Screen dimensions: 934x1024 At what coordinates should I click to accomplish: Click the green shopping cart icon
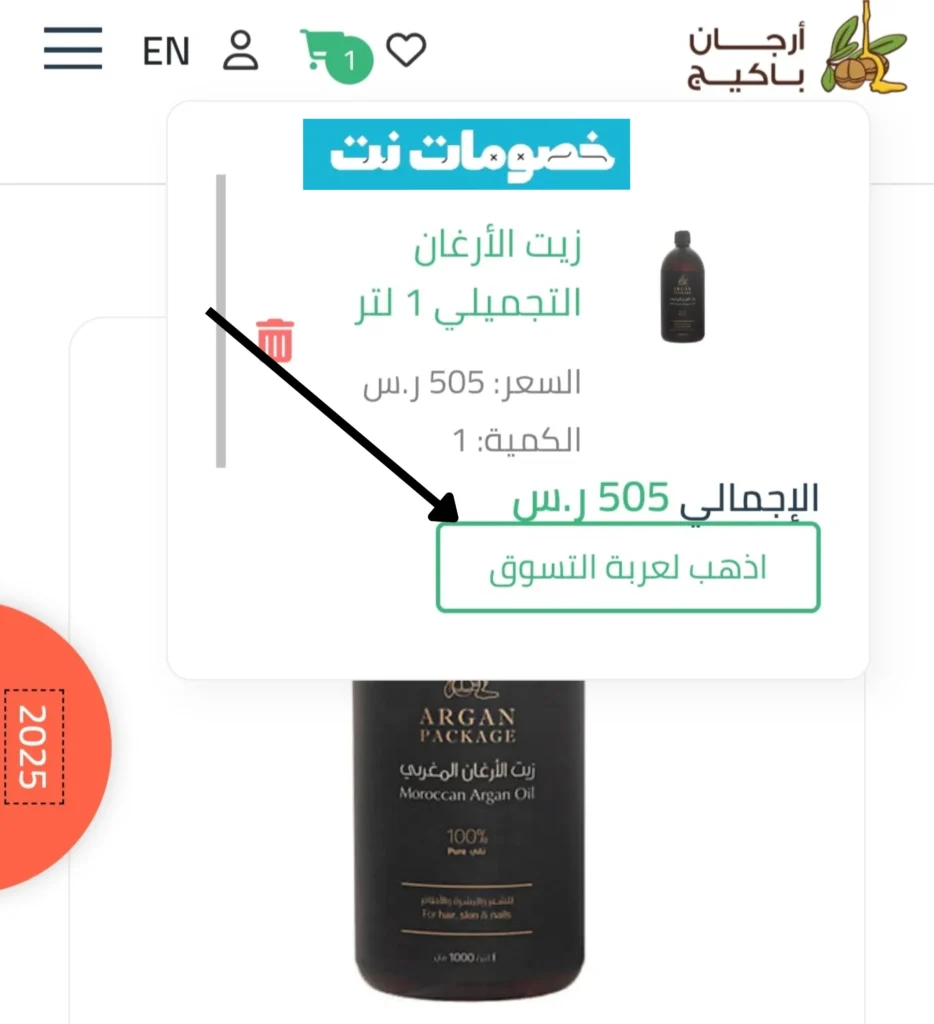click(318, 48)
